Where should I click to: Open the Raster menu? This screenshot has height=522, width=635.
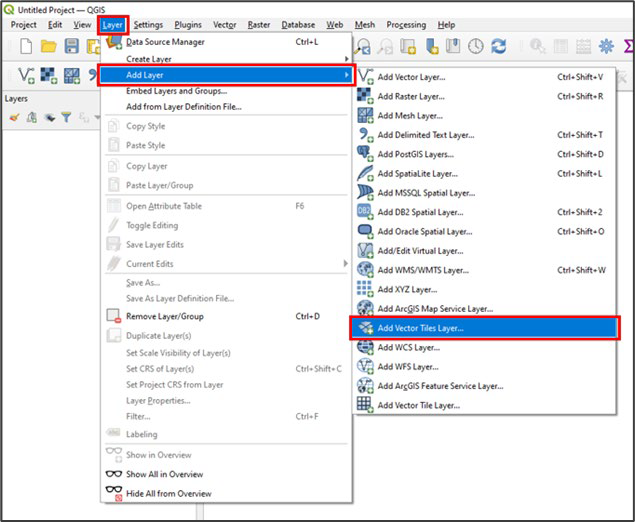click(259, 25)
